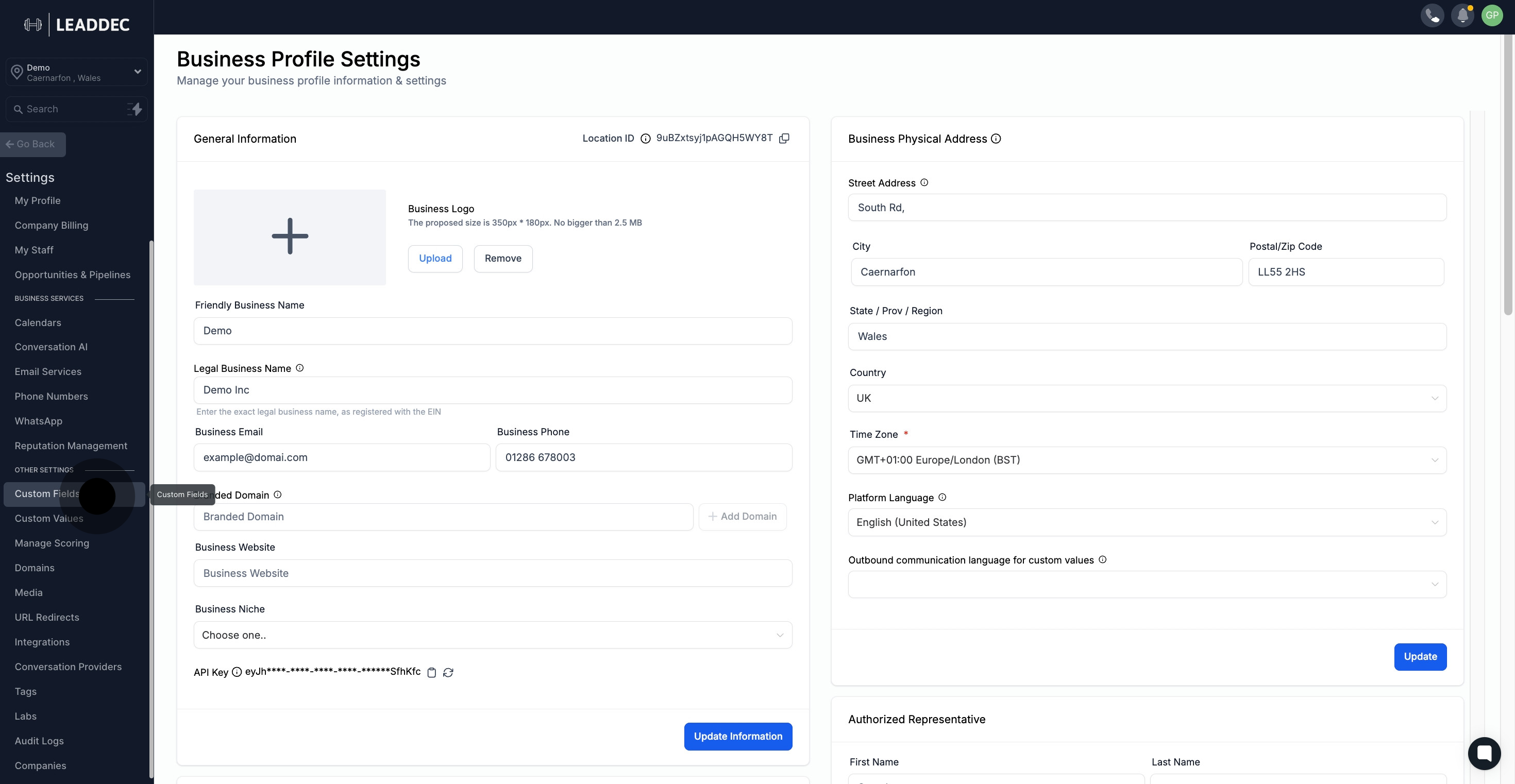The height and width of the screenshot is (784, 1515).
Task: Click Update button for physical address
Action: point(1420,657)
